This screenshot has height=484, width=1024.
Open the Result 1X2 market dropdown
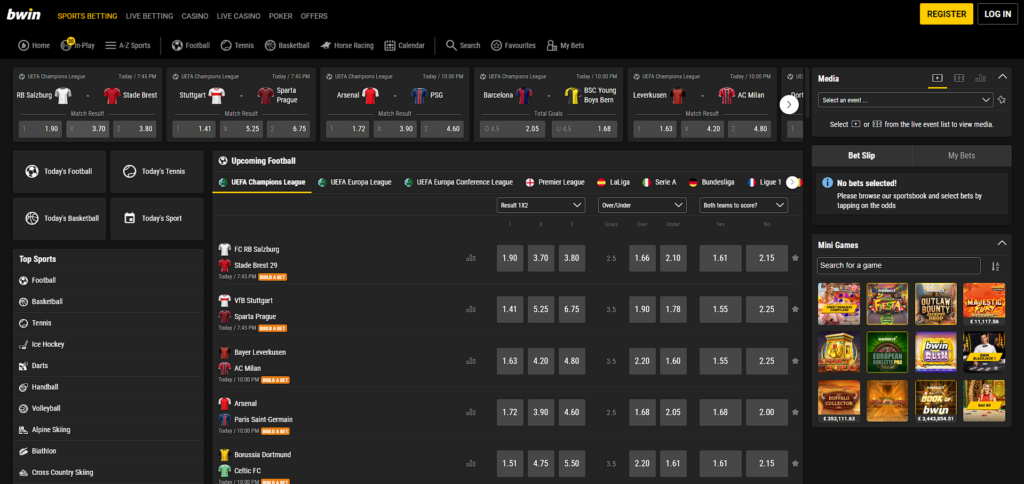[541, 205]
